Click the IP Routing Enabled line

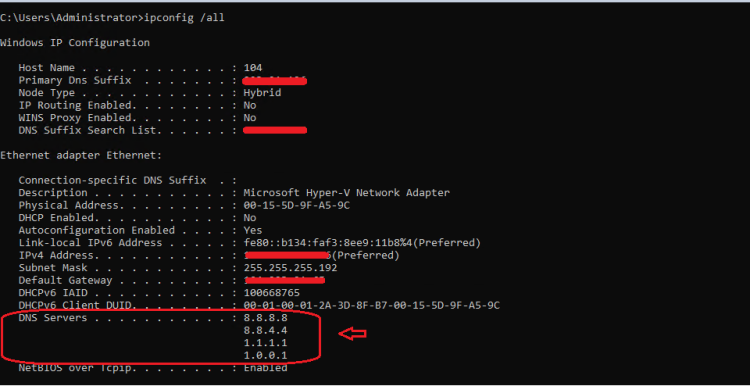[137, 105]
